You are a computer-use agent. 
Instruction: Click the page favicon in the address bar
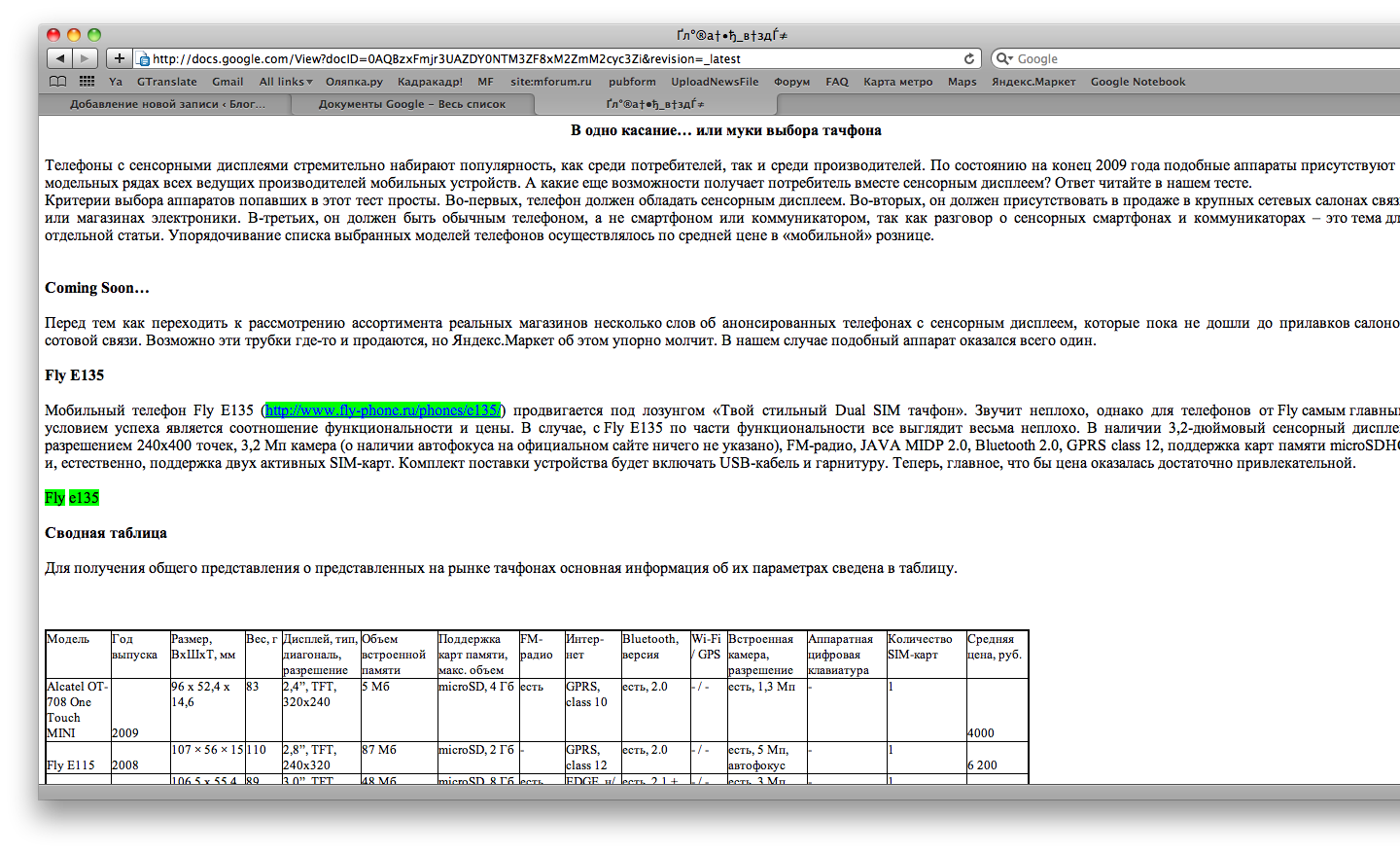pyautogui.click(x=143, y=59)
